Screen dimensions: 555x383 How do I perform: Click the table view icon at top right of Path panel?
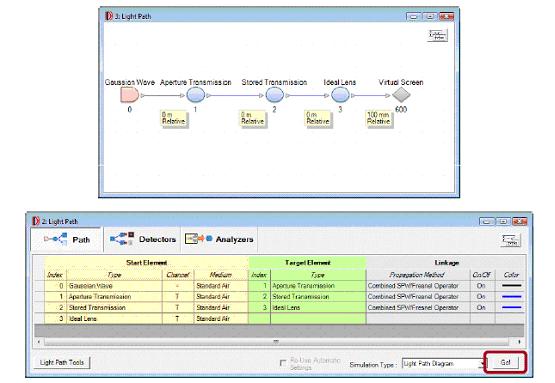[x=511, y=240]
